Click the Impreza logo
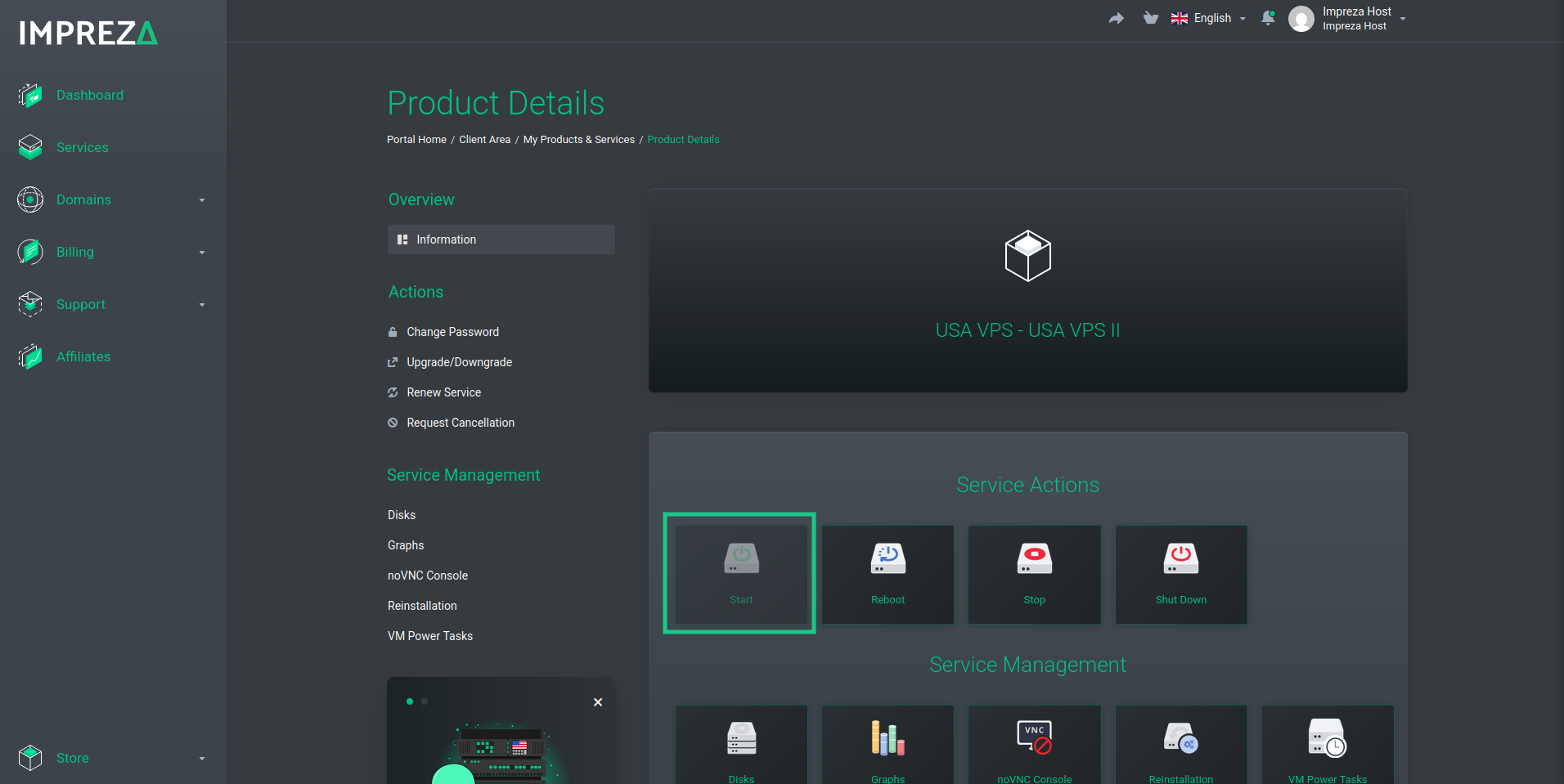 88,33
